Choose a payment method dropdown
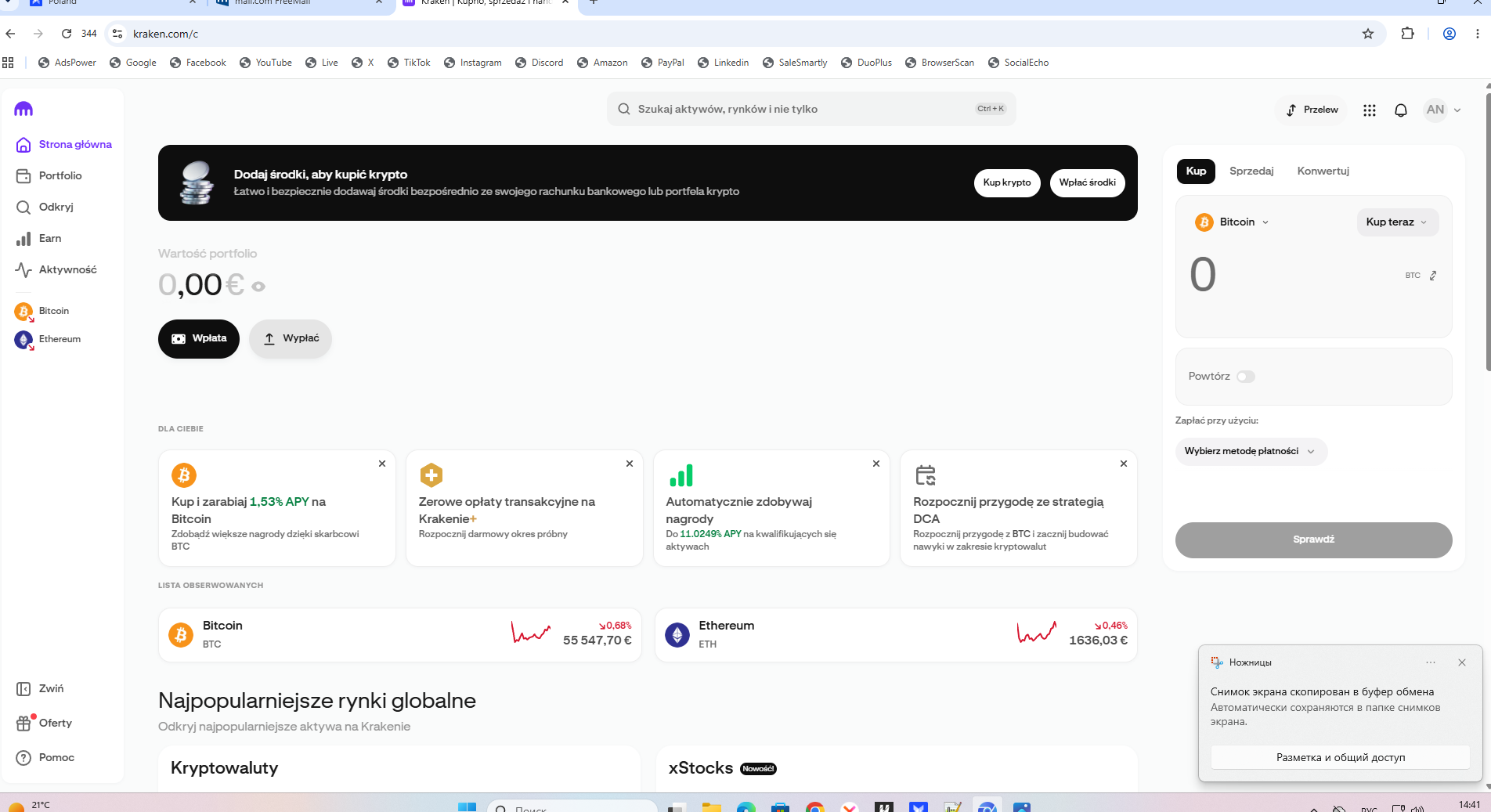1491x812 pixels. pyautogui.click(x=1251, y=452)
